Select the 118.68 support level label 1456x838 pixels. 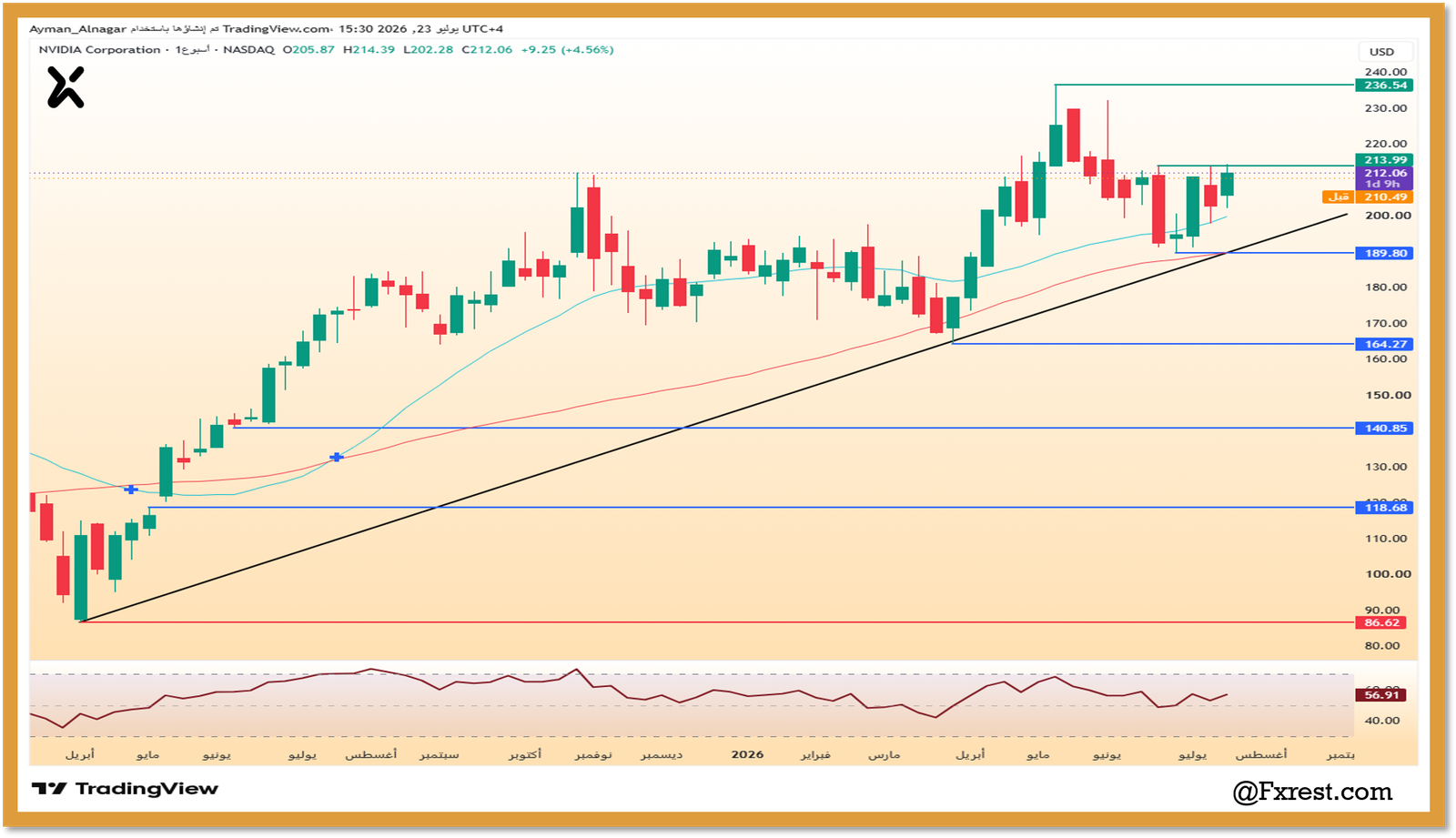pos(1385,508)
